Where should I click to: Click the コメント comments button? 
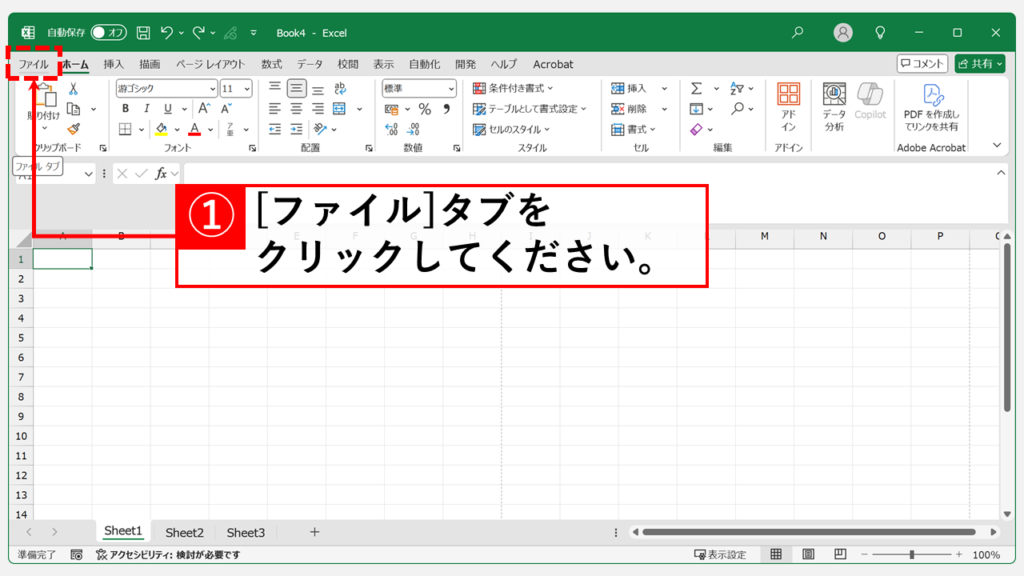(x=922, y=64)
